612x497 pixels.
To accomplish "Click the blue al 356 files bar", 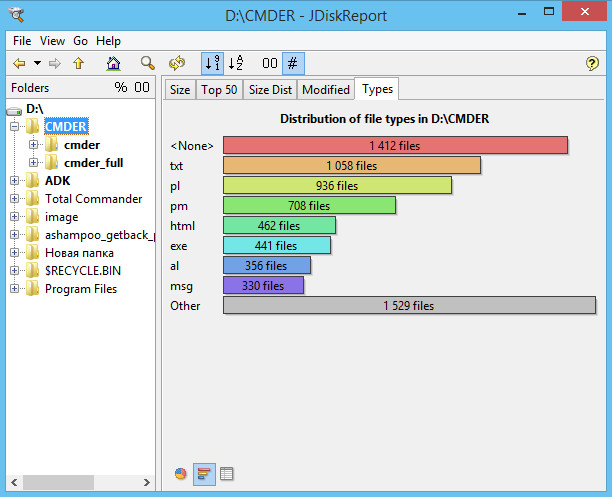I will [x=267, y=265].
